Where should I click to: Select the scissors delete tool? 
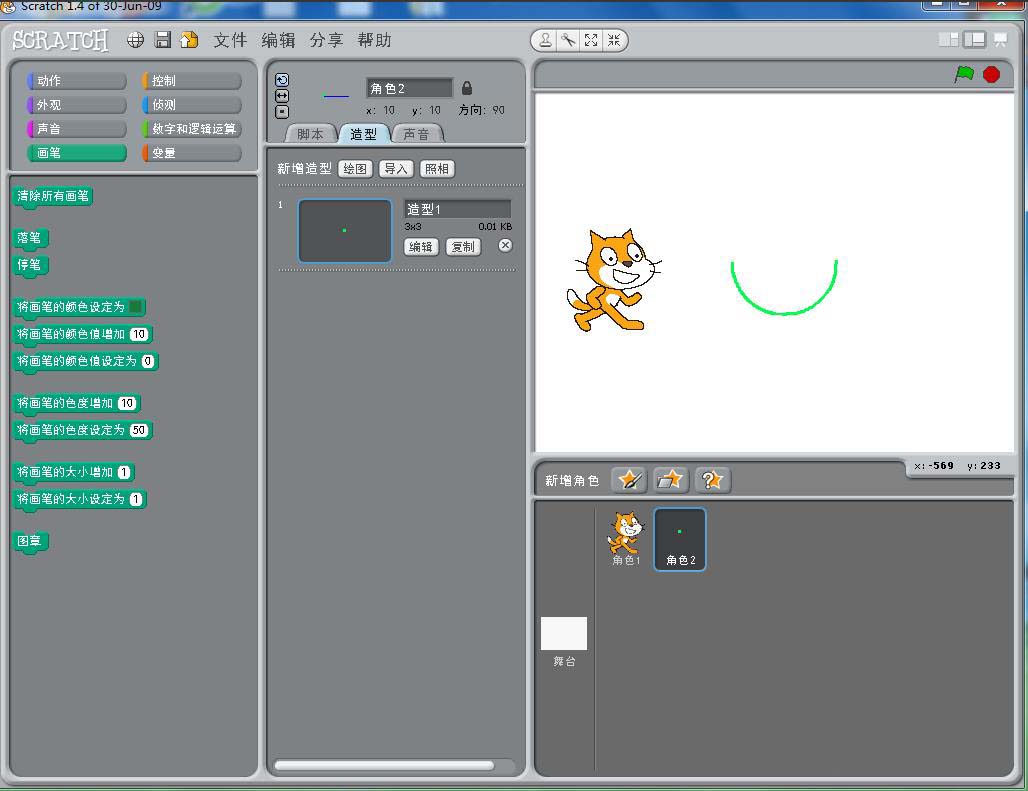[569, 40]
